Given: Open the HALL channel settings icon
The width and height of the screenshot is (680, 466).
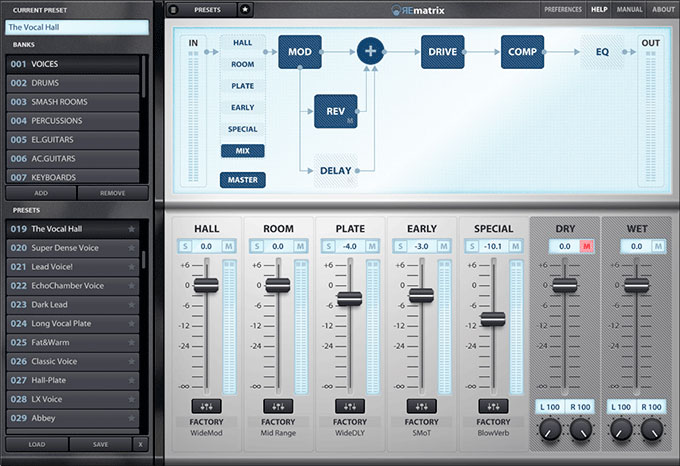Looking at the screenshot, I should [x=206, y=406].
